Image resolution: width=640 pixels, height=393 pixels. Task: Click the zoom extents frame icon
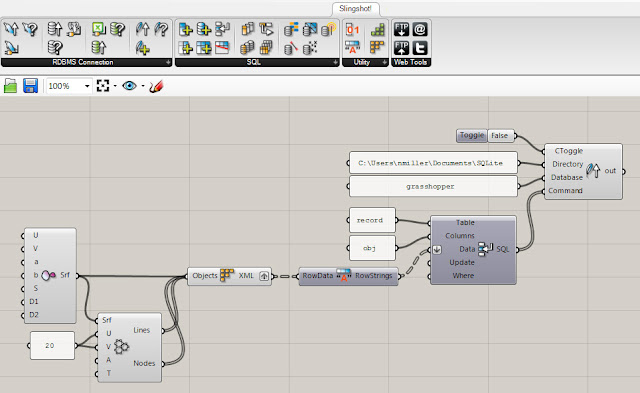point(103,86)
